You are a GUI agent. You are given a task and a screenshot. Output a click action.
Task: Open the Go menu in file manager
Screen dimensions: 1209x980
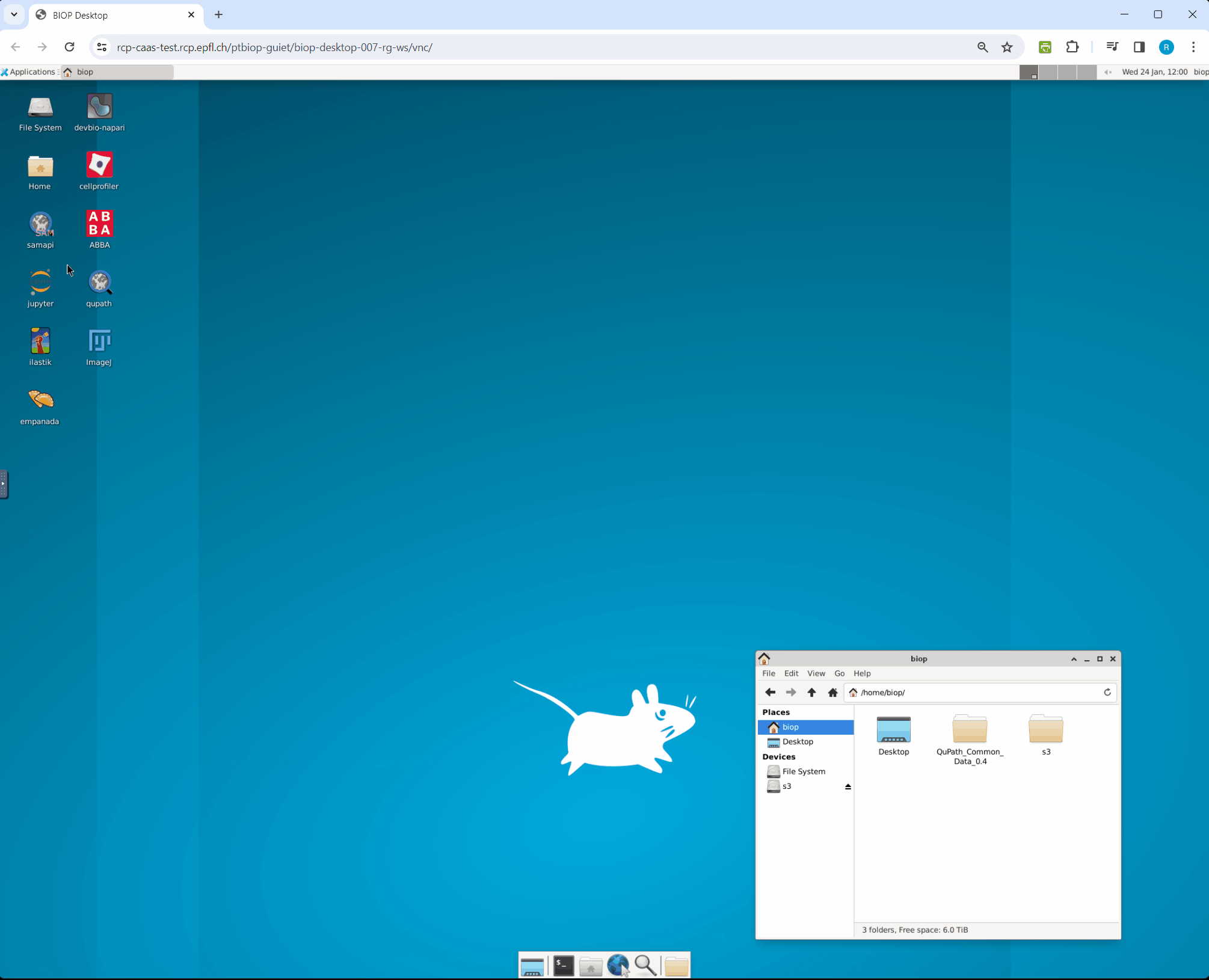coord(839,673)
